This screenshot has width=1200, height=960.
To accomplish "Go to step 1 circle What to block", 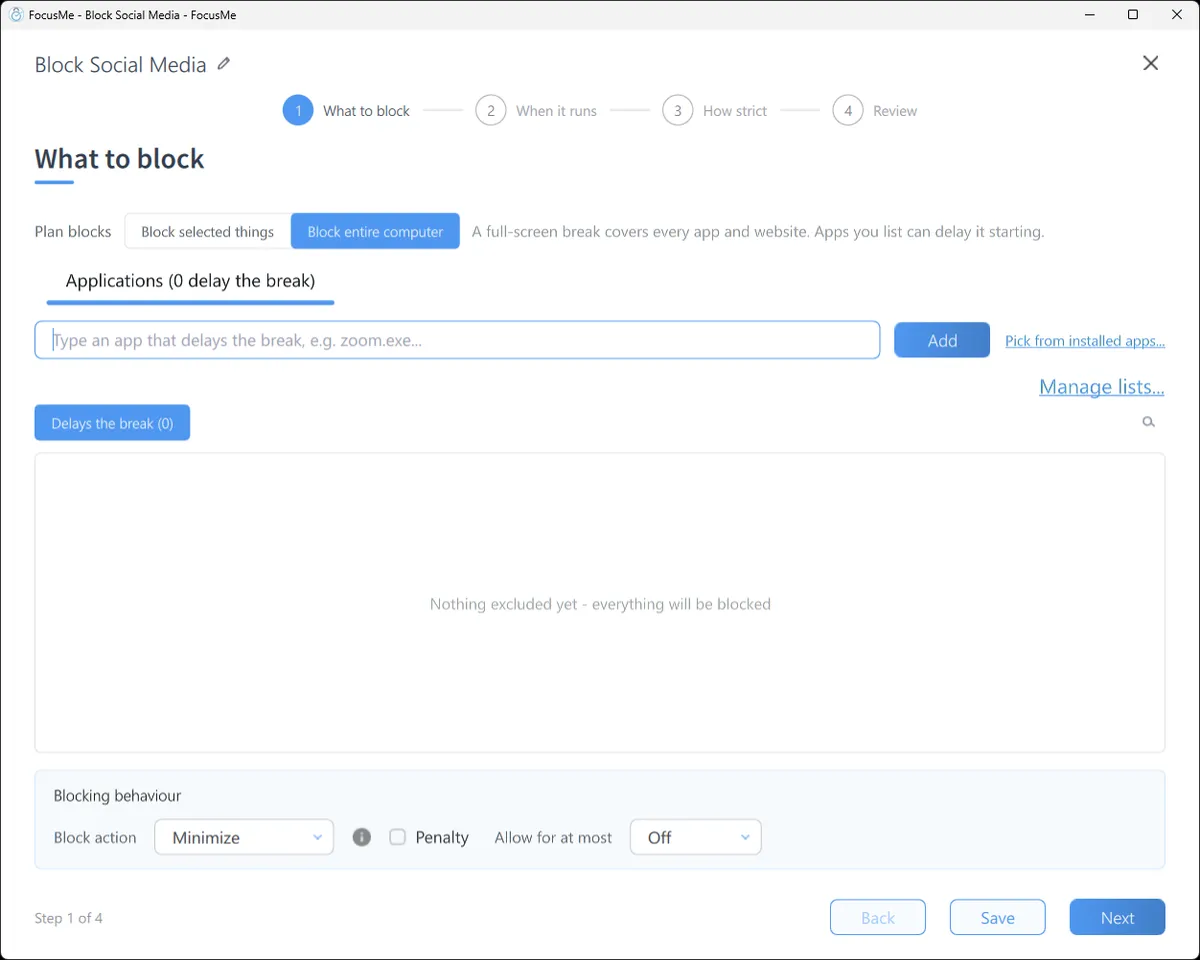I will tap(298, 110).
